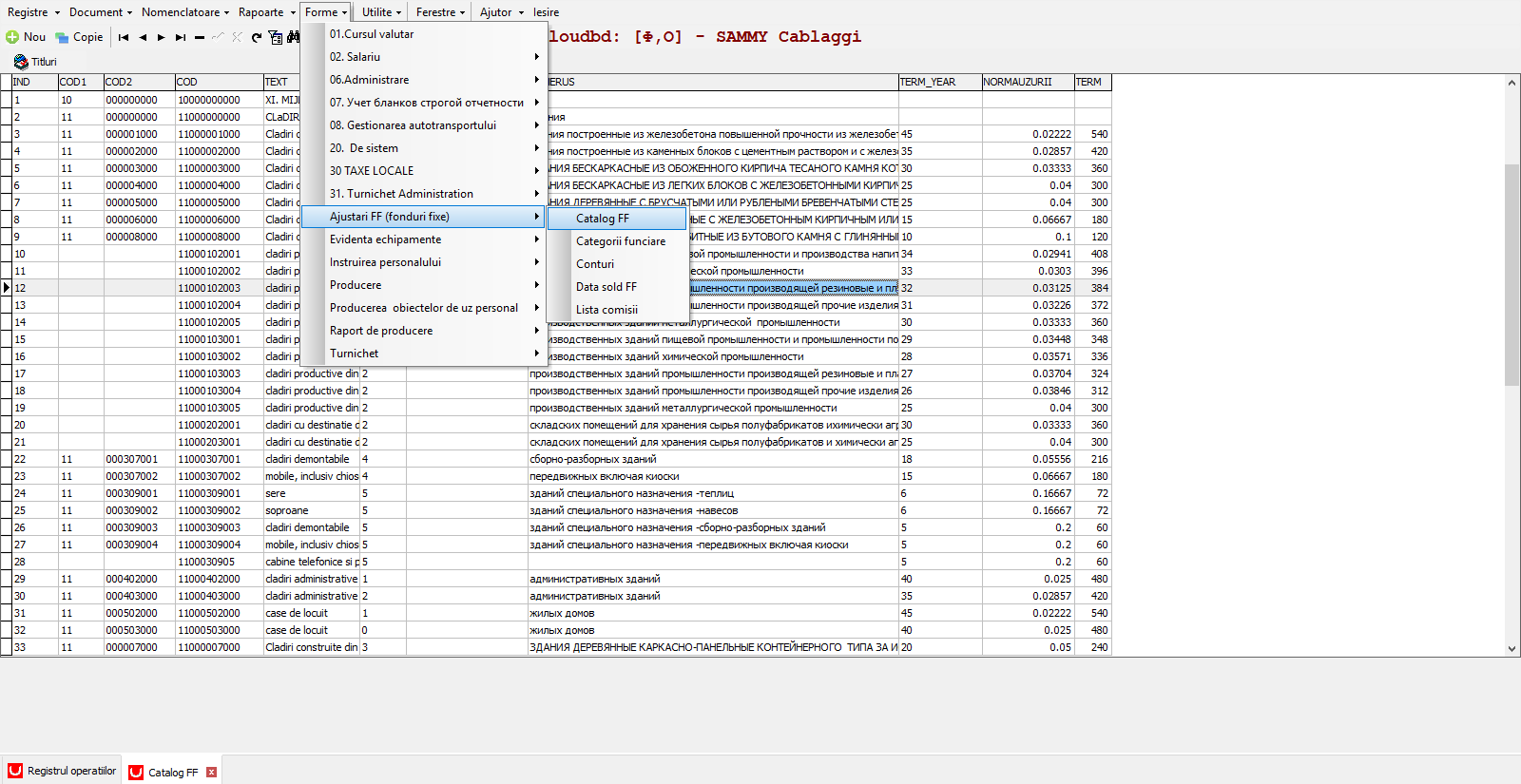Go to first record navigation icon
1521x784 pixels.
124,37
